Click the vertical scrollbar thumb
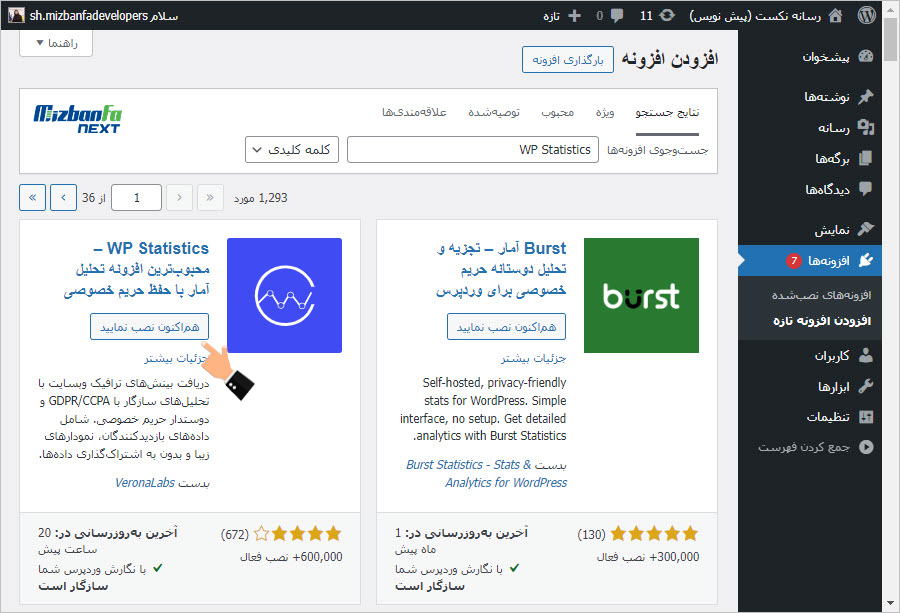900x613 pixels. (x=890, y=38)
